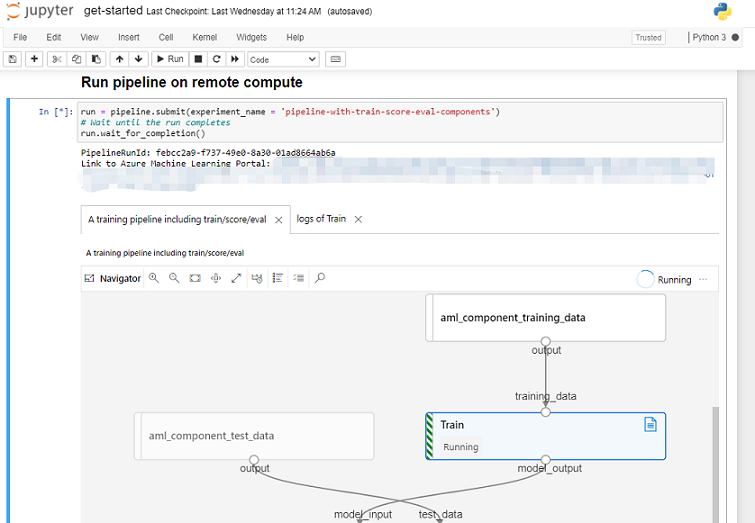Enable the pan mode icon
This screenshot has height=523, width=755.
[216, 278]
